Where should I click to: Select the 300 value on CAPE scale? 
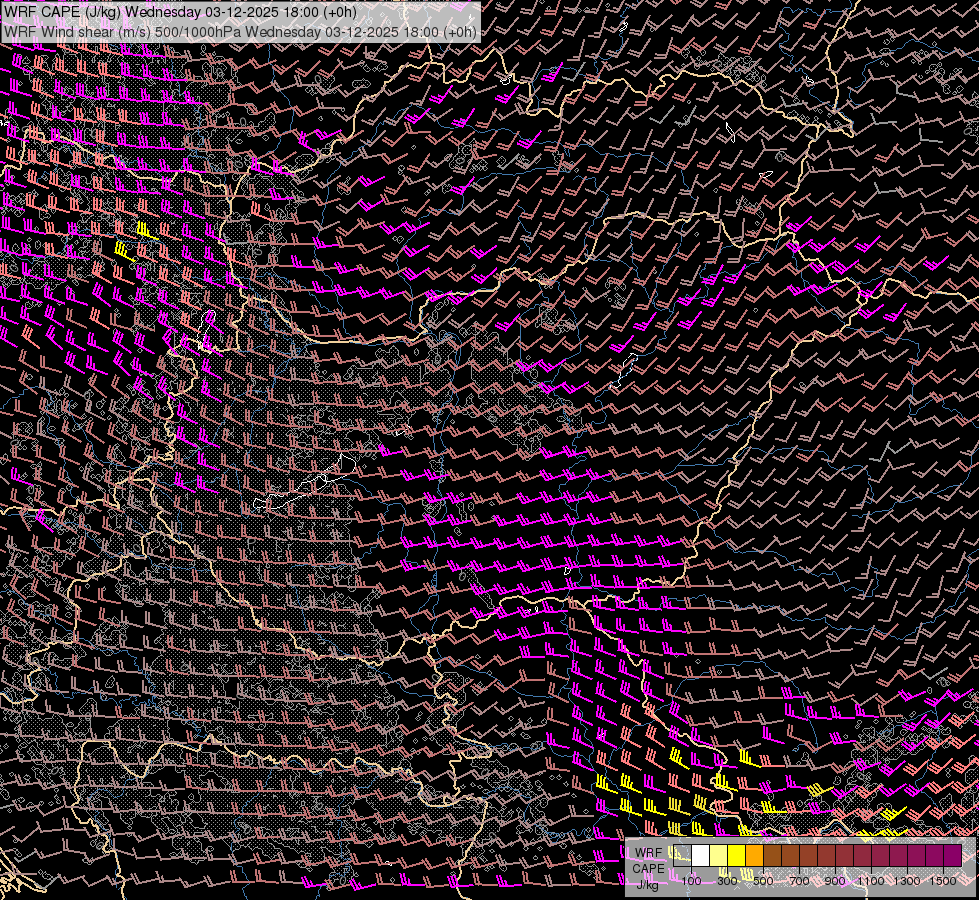pos(727,880)
